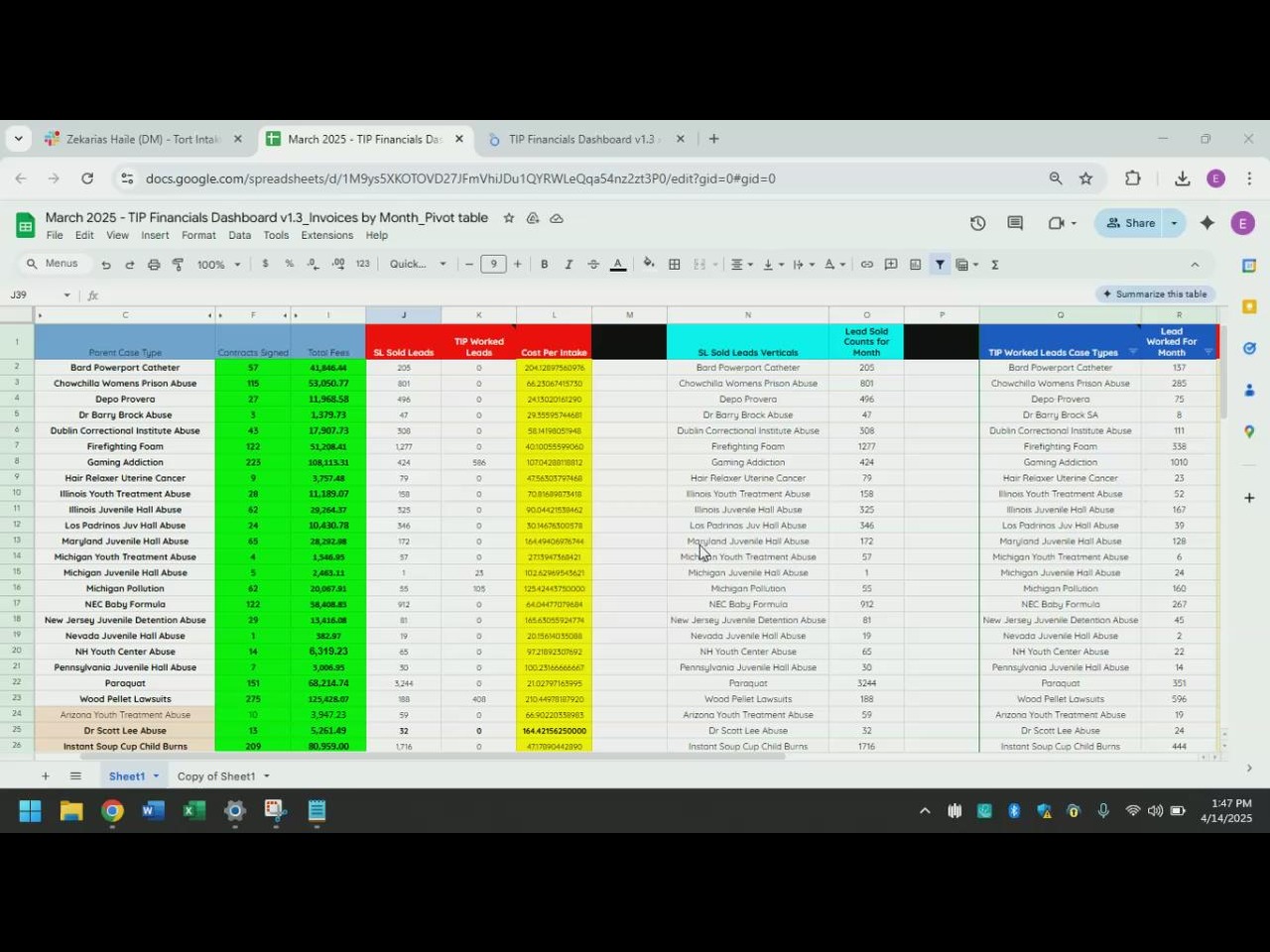Apply italic formatting
1270x952 pixels.
pyautogui.click(x=569, y=264)
